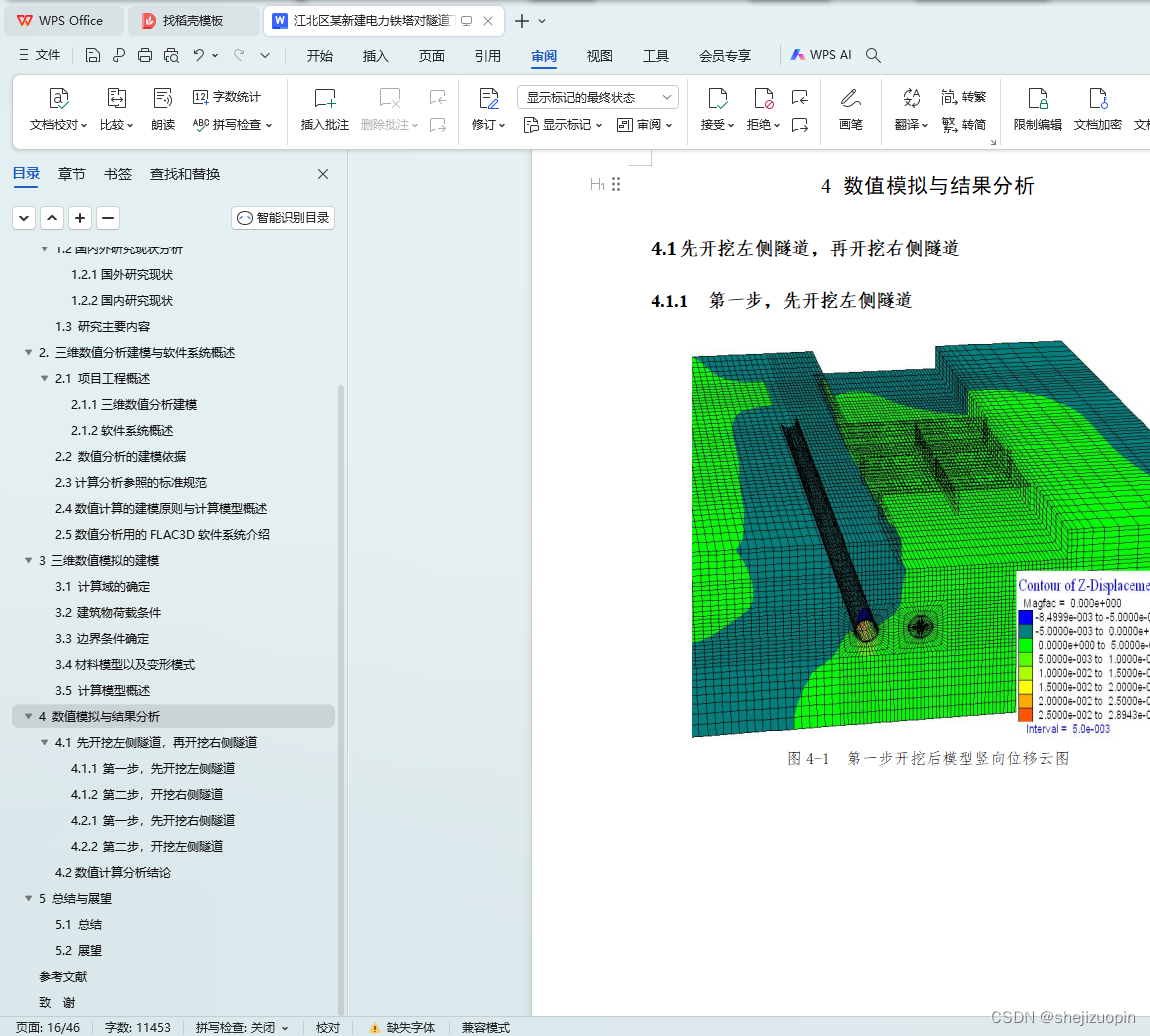Open the 显示标记的最终状态 dropdown
The height and width of the screenshot is (1036, 1150).
596,96
